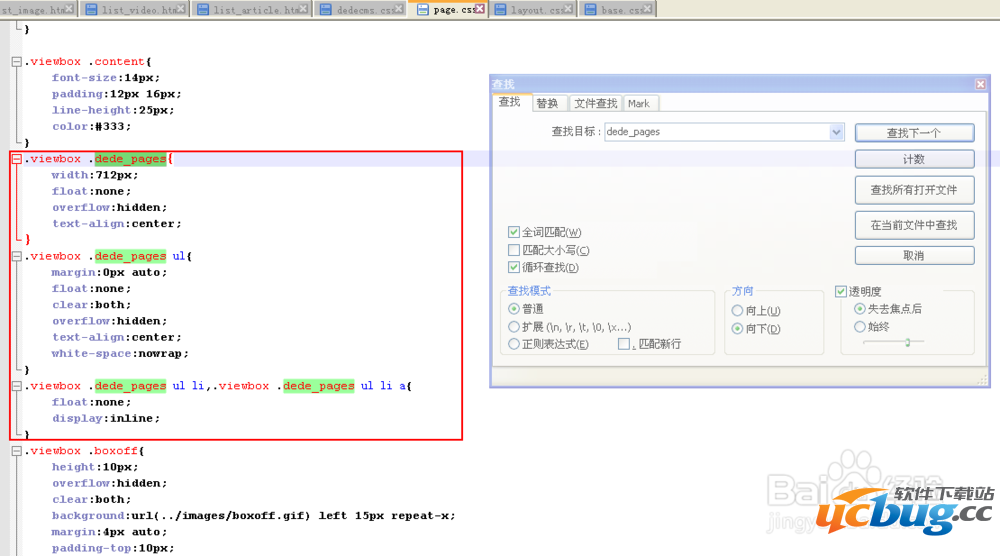
Task: Click the transparency slider handle
Action: 907,342
